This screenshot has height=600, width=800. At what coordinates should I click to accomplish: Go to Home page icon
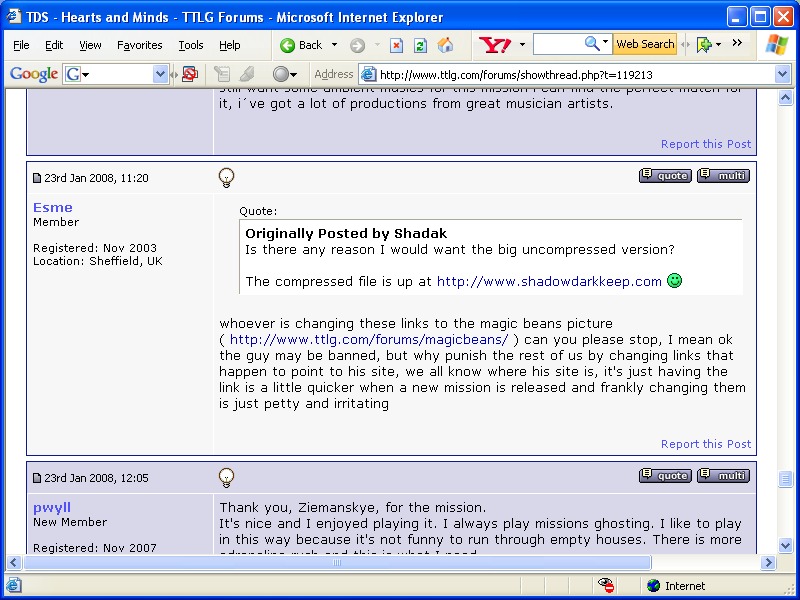coord(445,45)
